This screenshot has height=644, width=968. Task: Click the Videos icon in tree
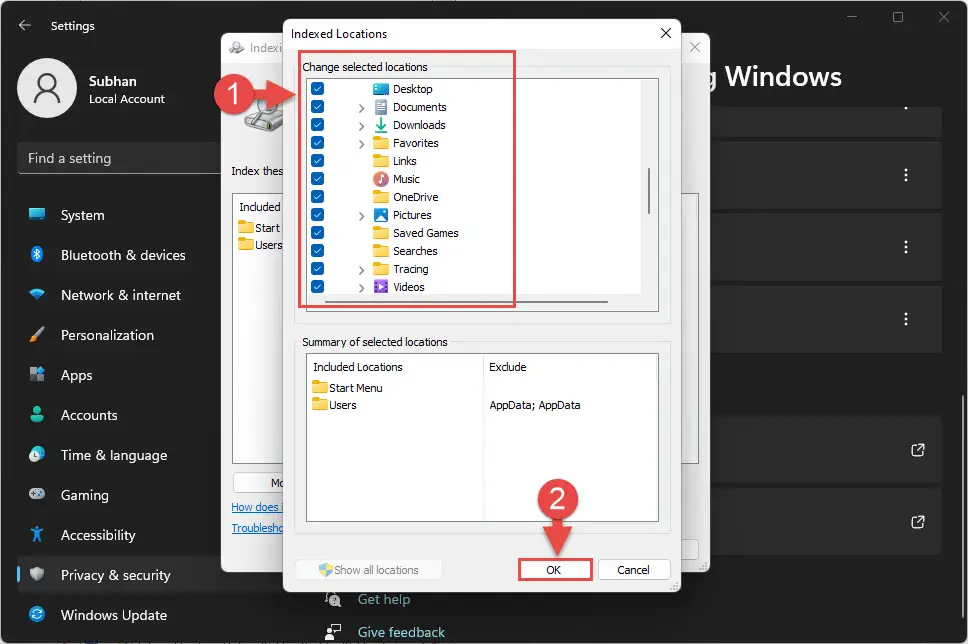click(381, 286)
